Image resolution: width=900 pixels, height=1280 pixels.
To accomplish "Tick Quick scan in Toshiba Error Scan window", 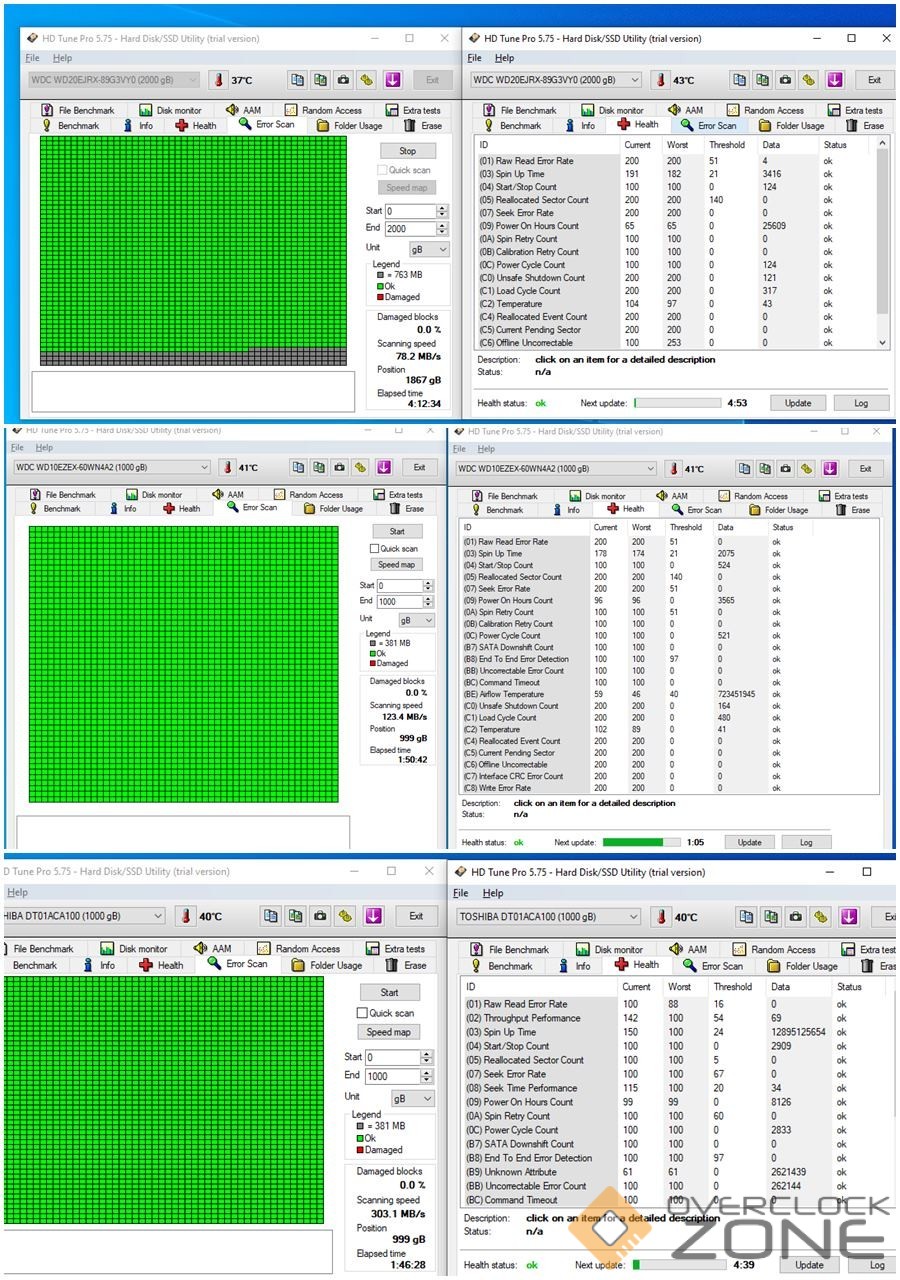I will 362,1013.
